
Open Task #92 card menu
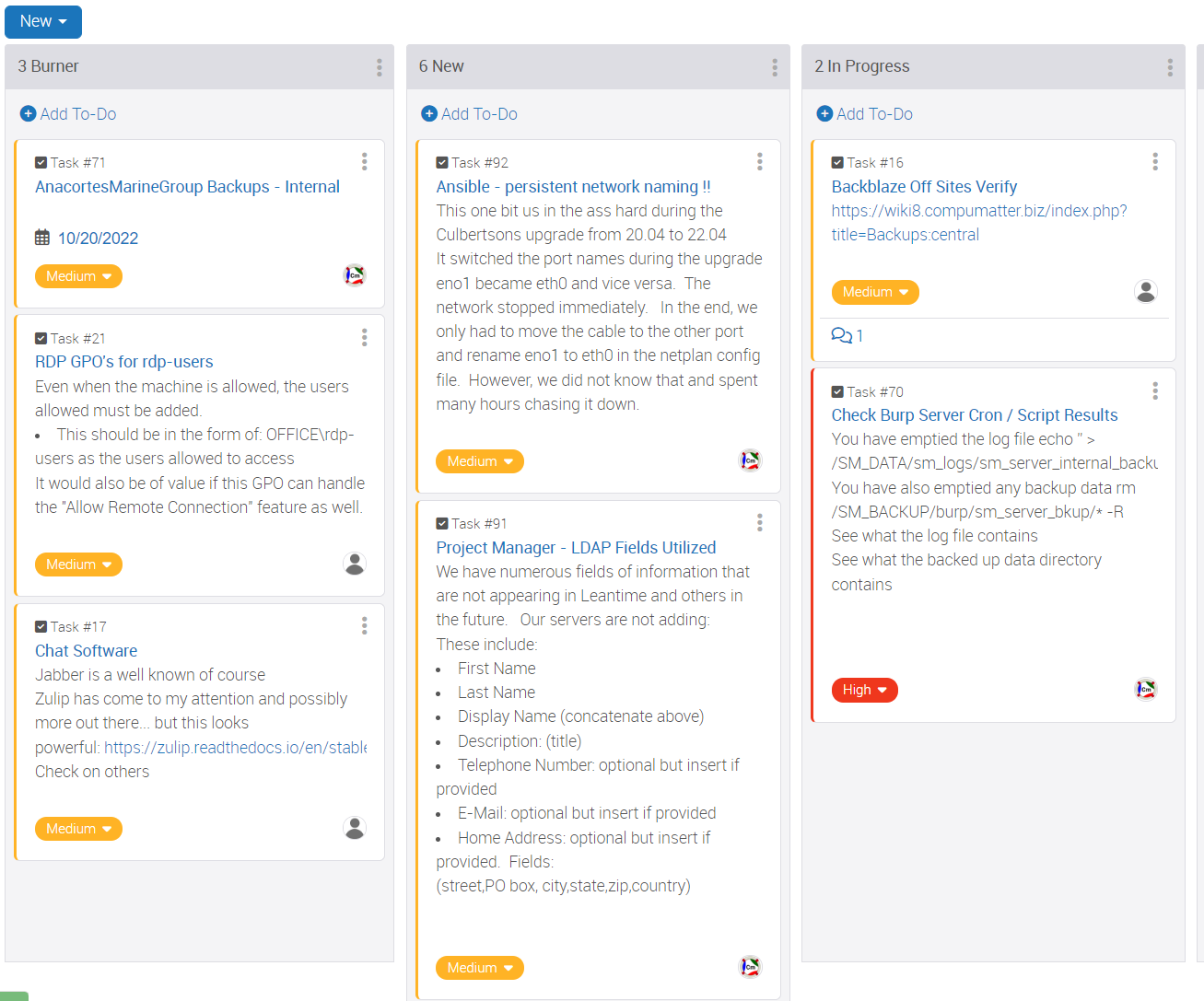[760, 162]
